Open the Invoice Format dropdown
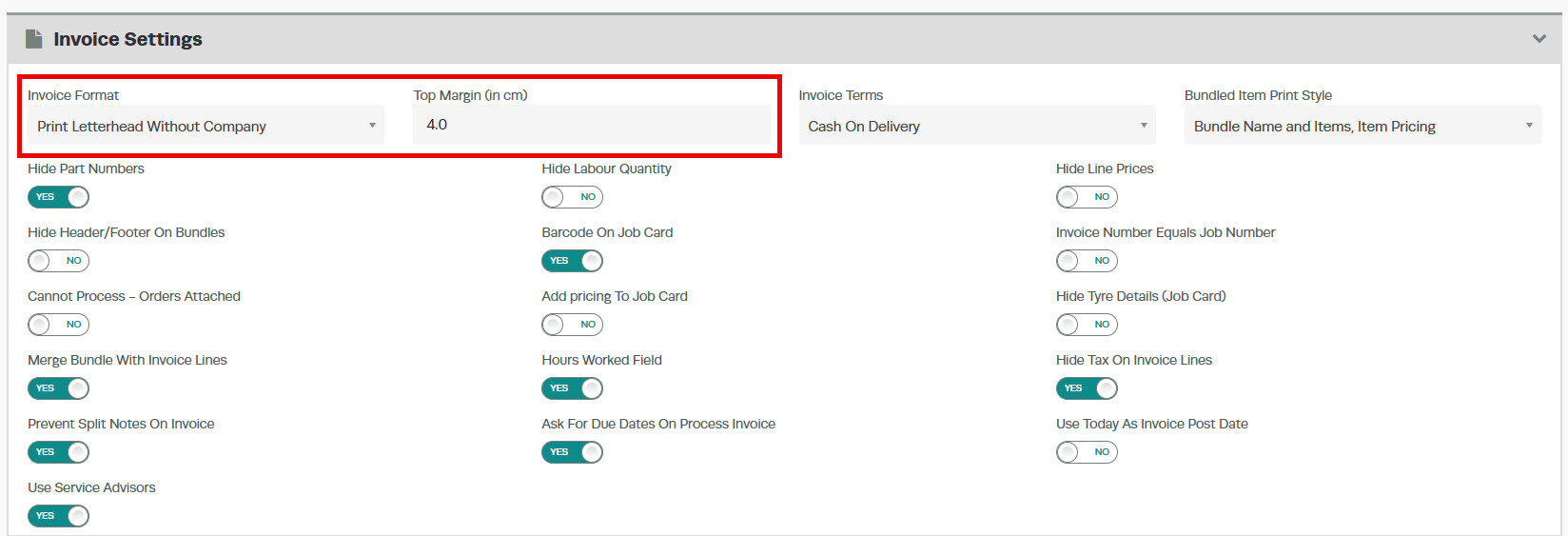 [206, 126]
